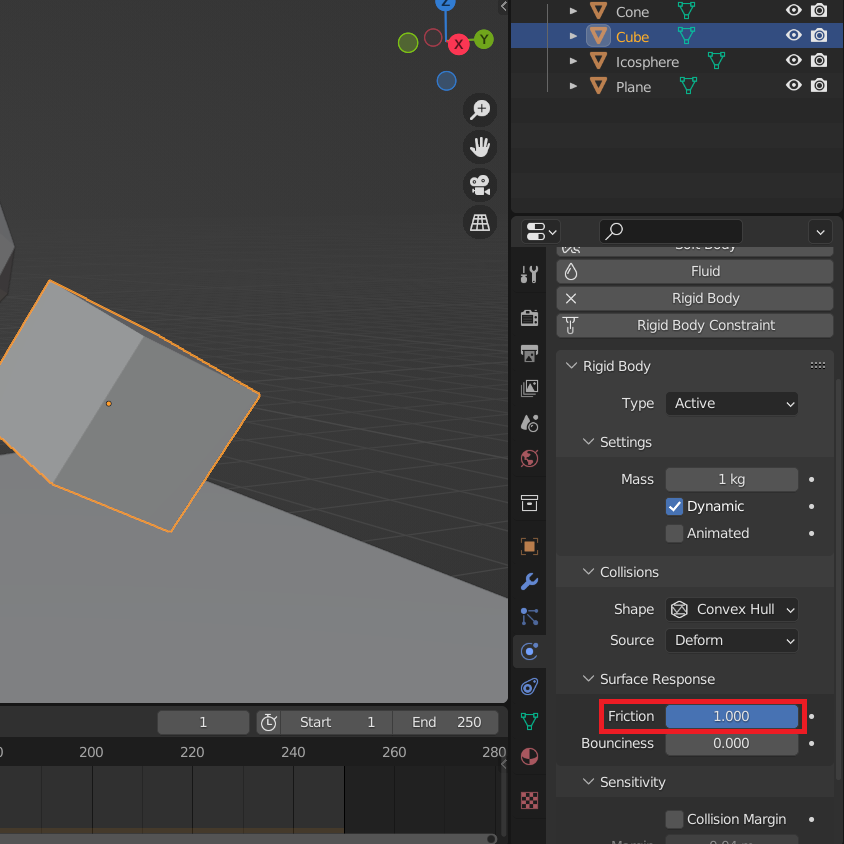The height and width of the screenshot is (844, 844).
Task: Hide the Cone object in viewport
Action: (x=794, y=11)
